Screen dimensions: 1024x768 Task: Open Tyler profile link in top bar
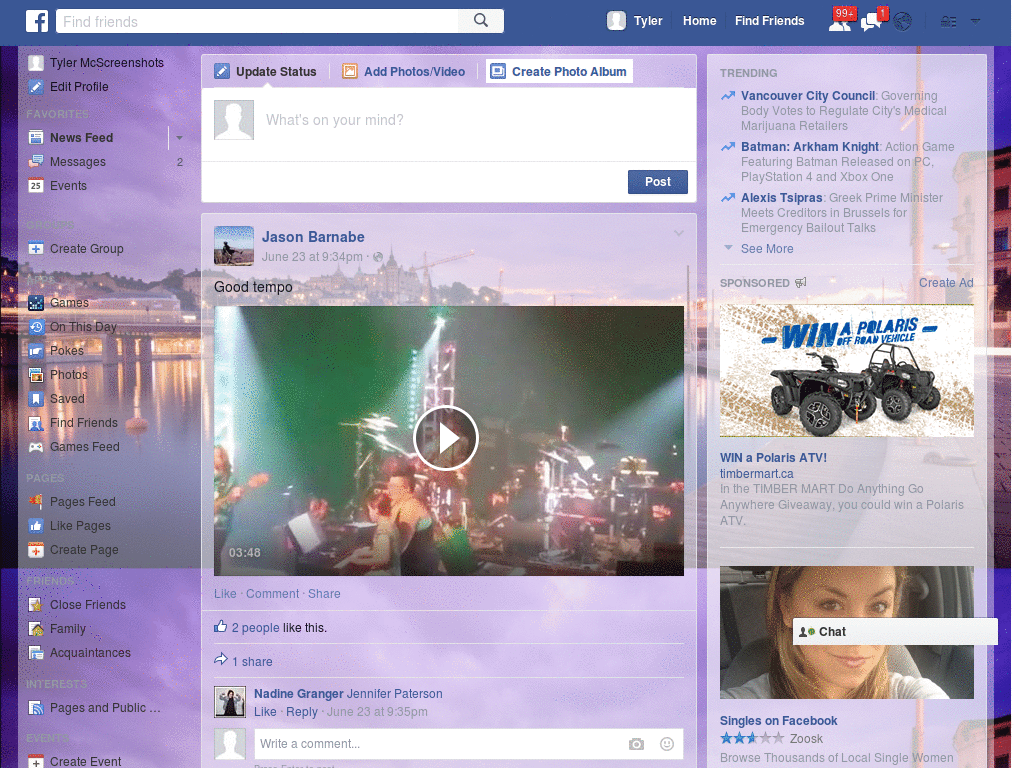click(x=648, y=21)
